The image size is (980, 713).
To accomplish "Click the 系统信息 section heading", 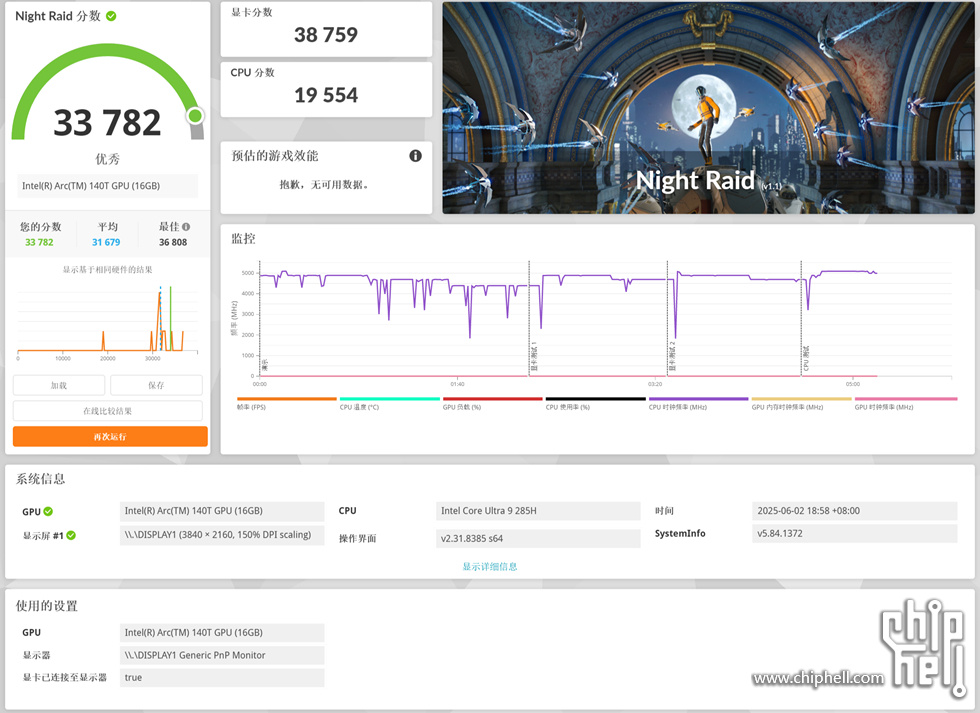I will coord(41,479).
